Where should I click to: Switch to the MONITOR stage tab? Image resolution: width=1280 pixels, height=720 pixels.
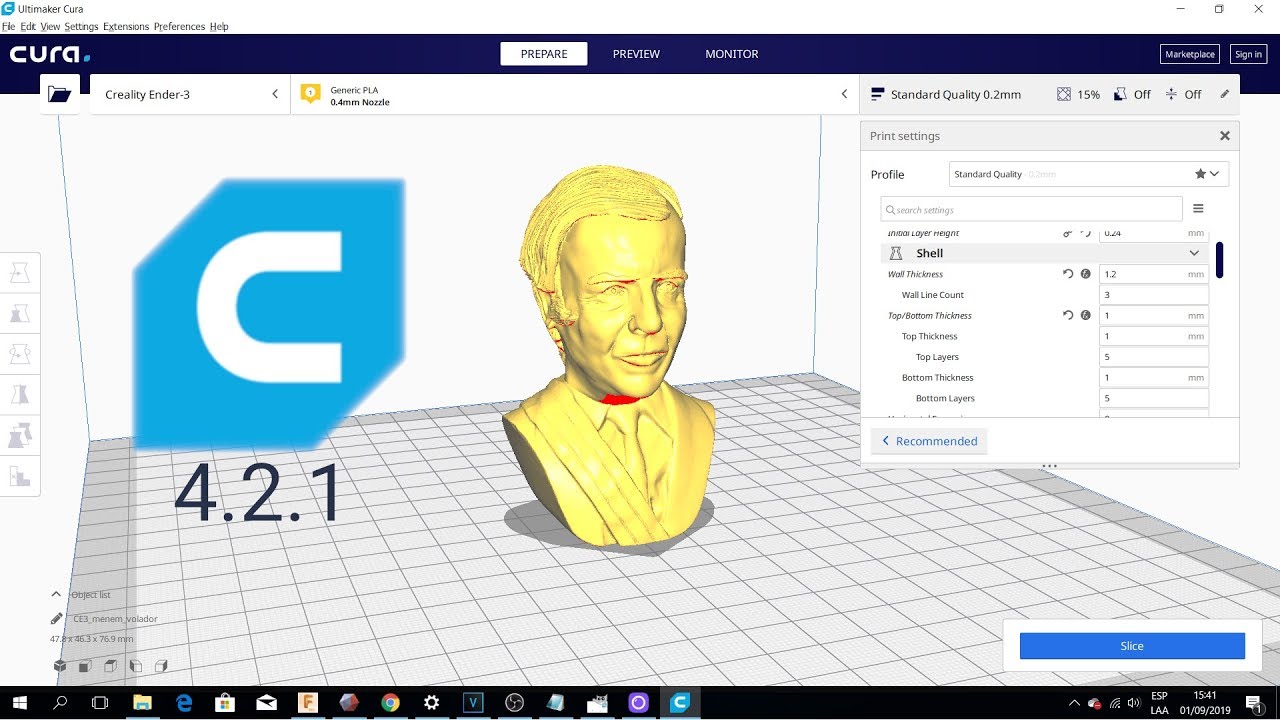(x=732, y=54)
